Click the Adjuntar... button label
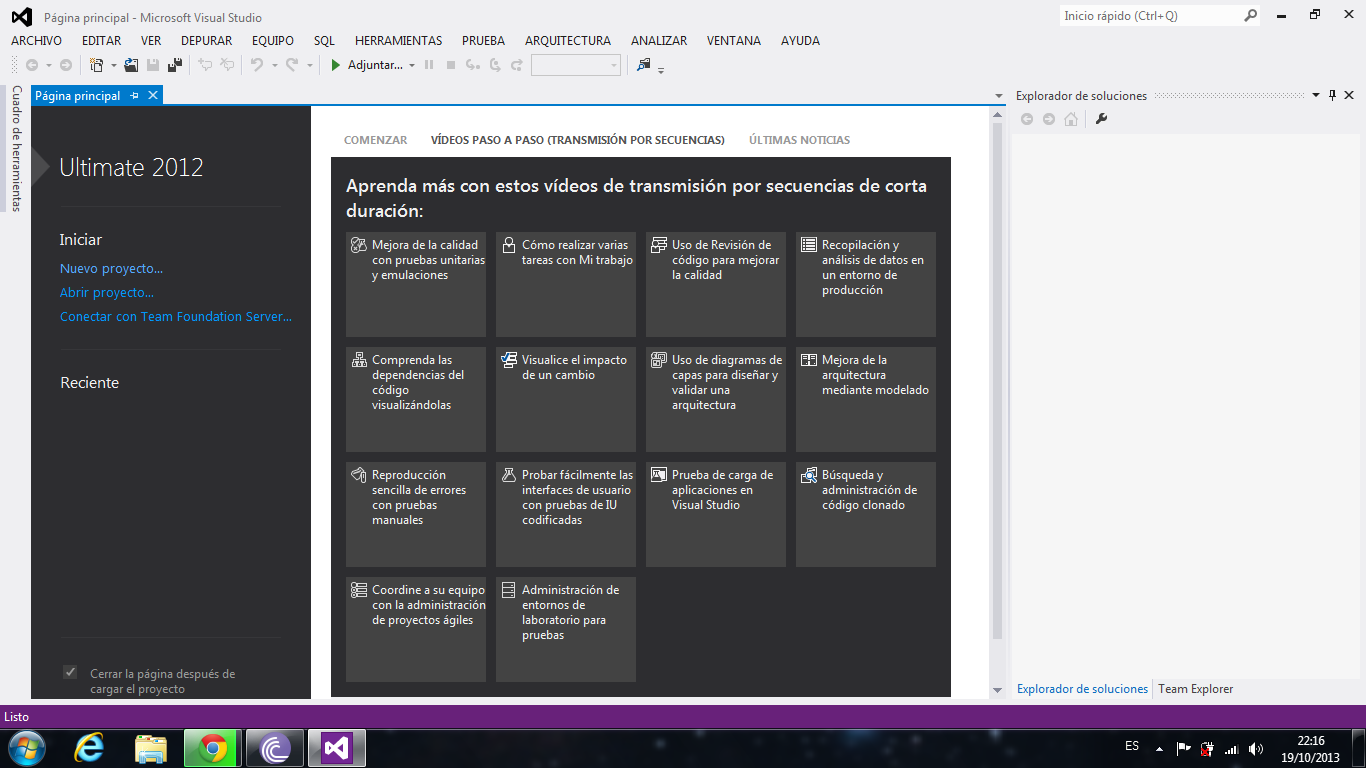Screen dimensions: 1366x768 click(x=376, y=65)
